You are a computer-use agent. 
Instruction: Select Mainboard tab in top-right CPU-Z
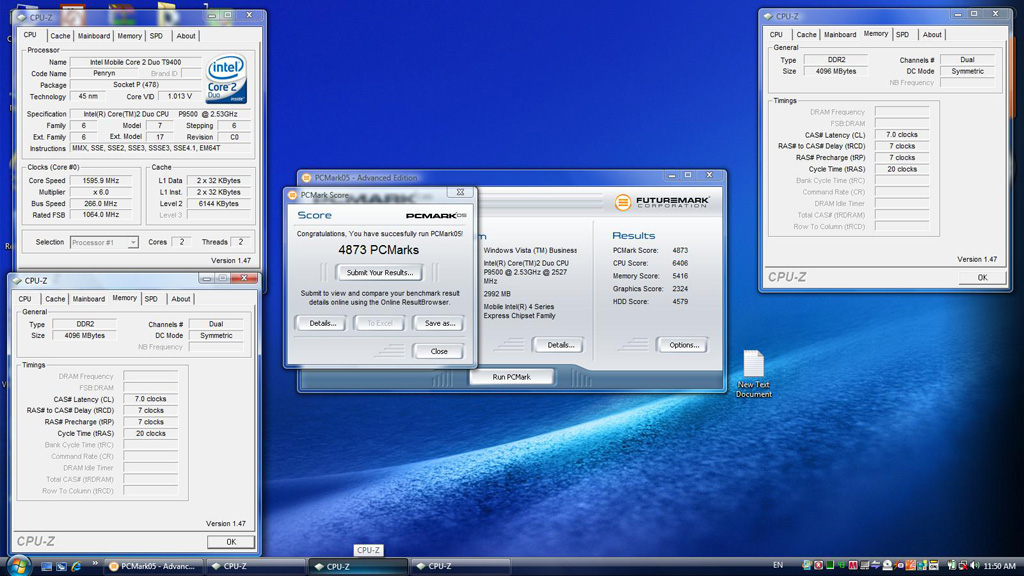[x=840, y=35]
